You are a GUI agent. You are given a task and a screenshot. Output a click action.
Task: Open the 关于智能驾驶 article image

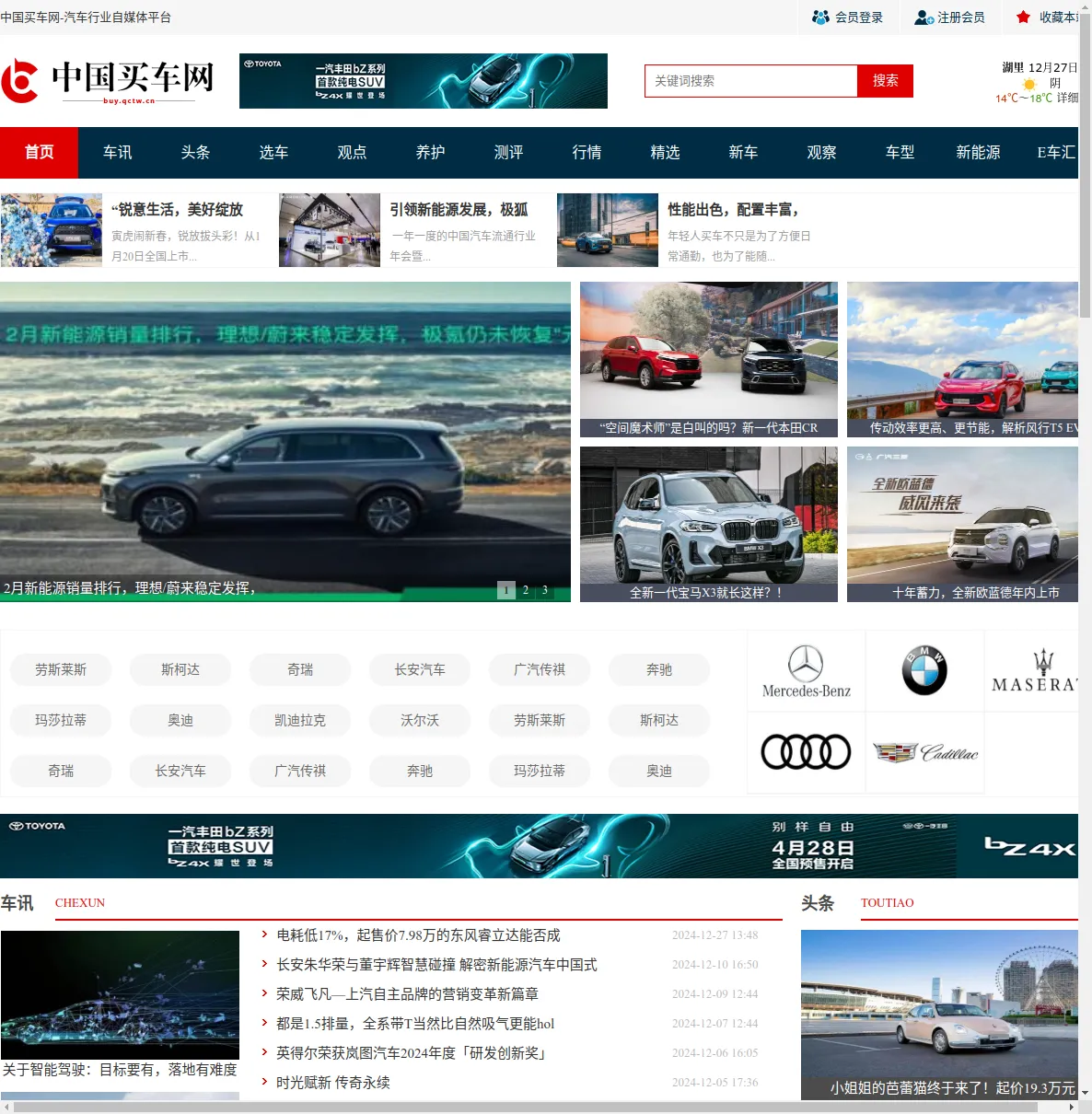[x=120, y=994]
